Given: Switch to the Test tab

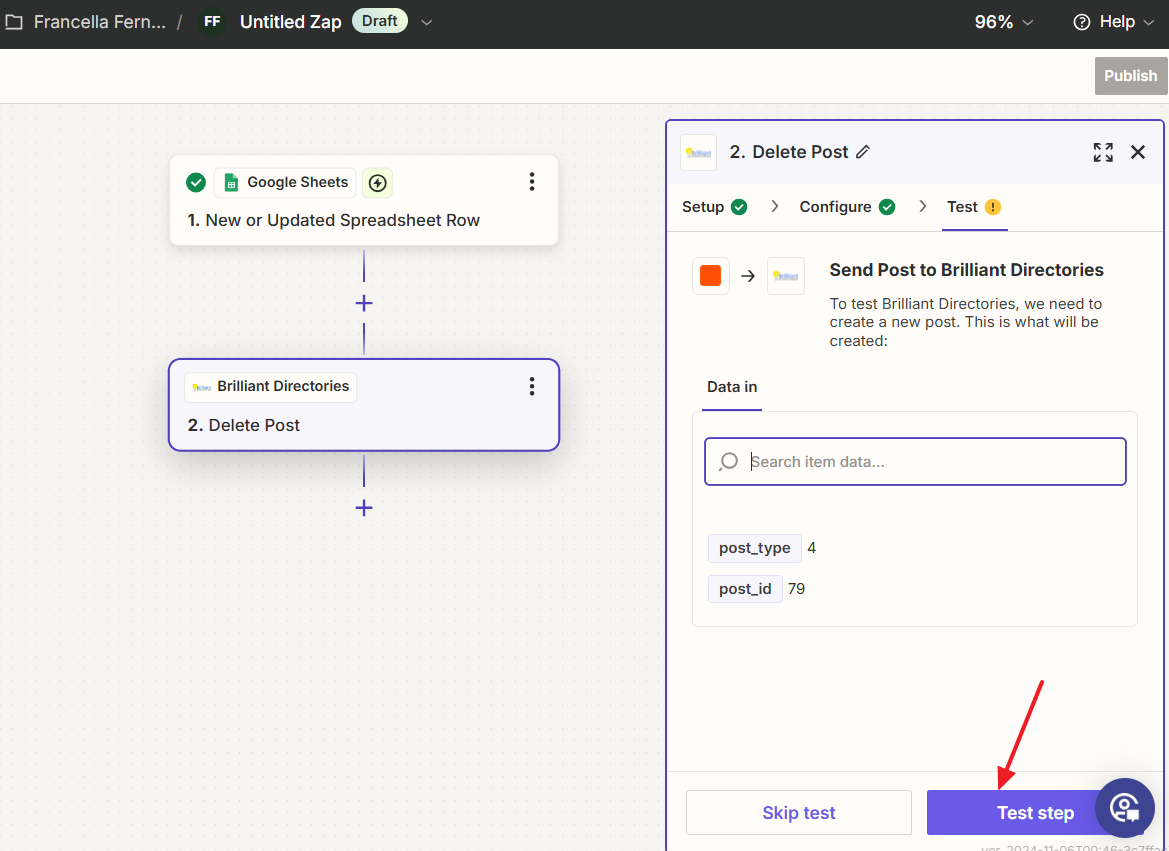Looking at the screenshot, I should tap(974, 207).
